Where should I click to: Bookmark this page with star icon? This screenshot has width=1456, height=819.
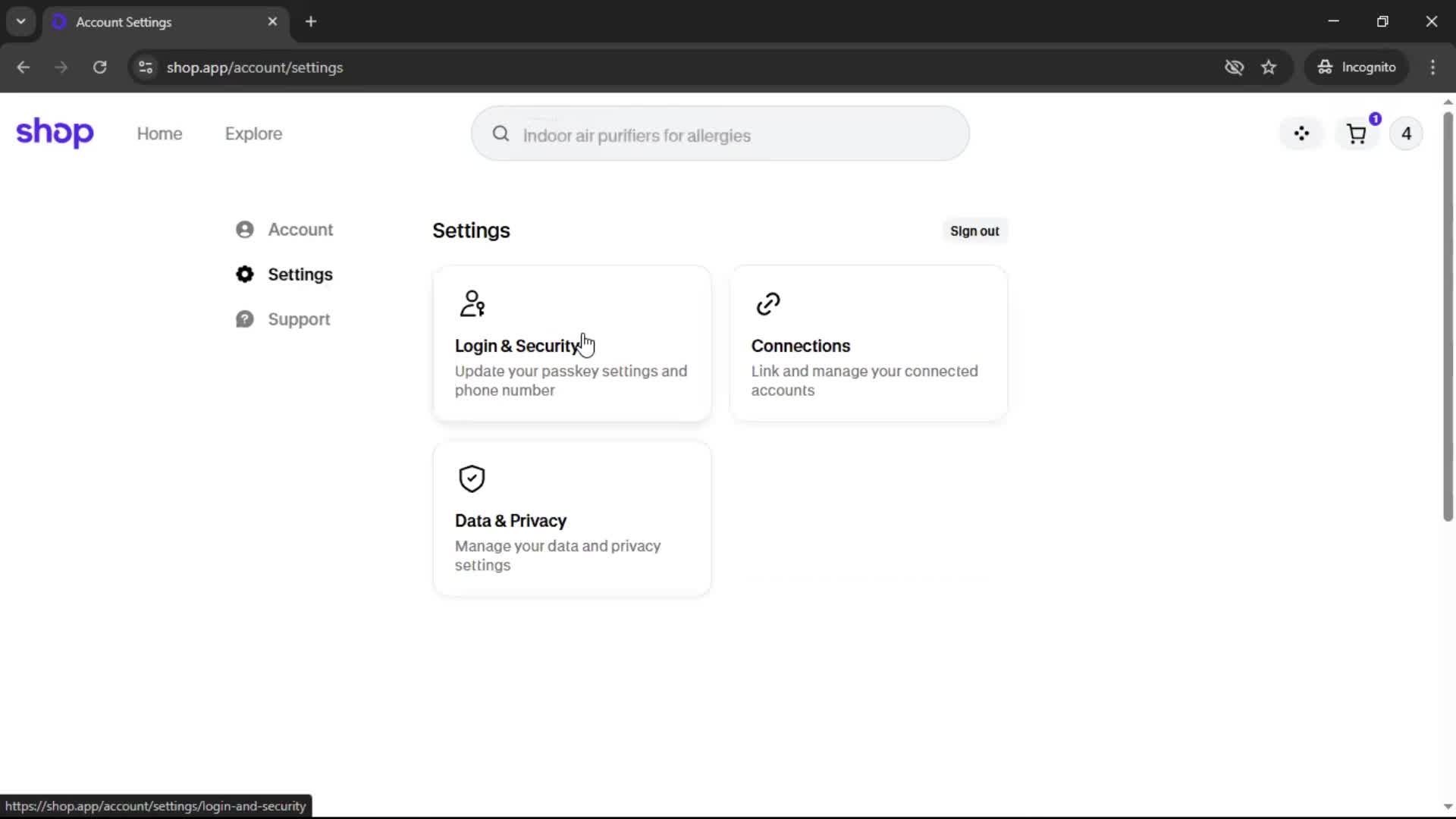pyautogui.click(x=1269, y=67)
